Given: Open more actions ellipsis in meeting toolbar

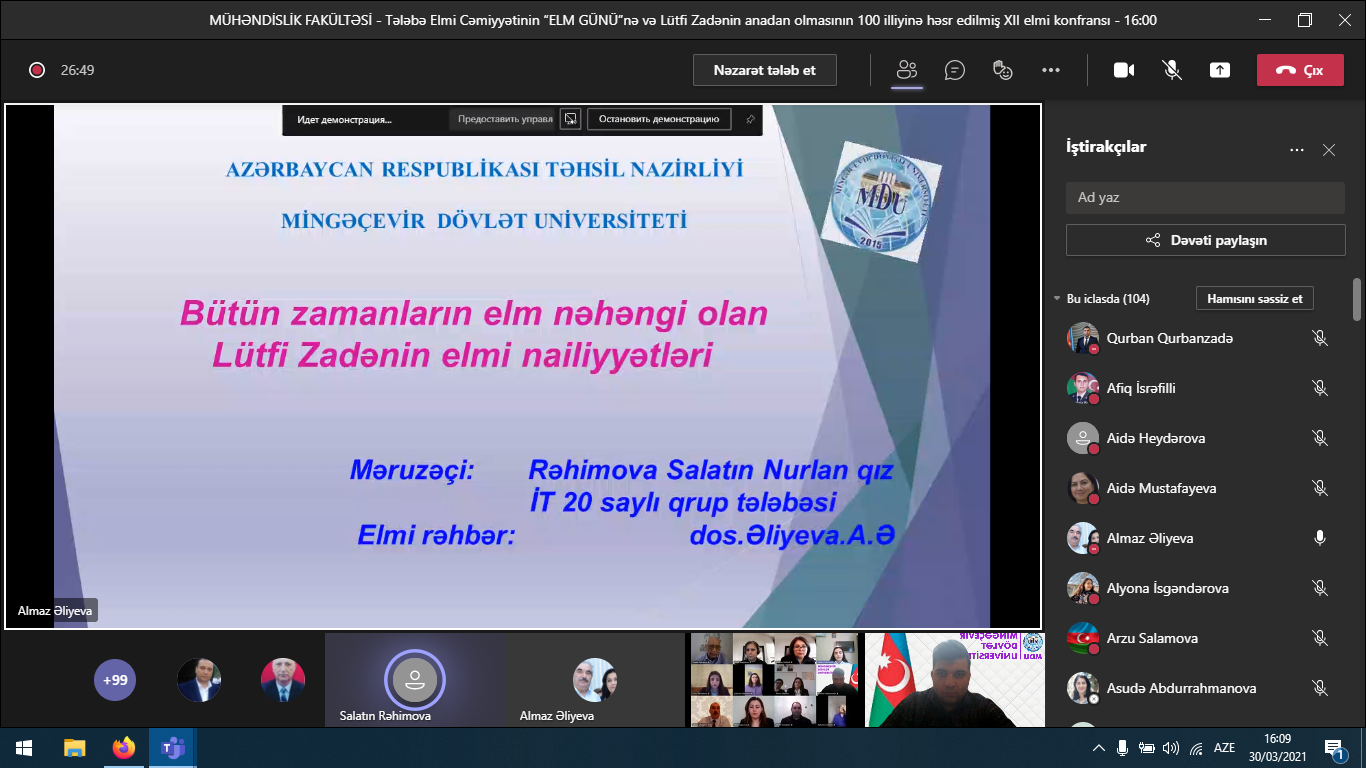Looking at the screenshot, I should pos(1050,70).
